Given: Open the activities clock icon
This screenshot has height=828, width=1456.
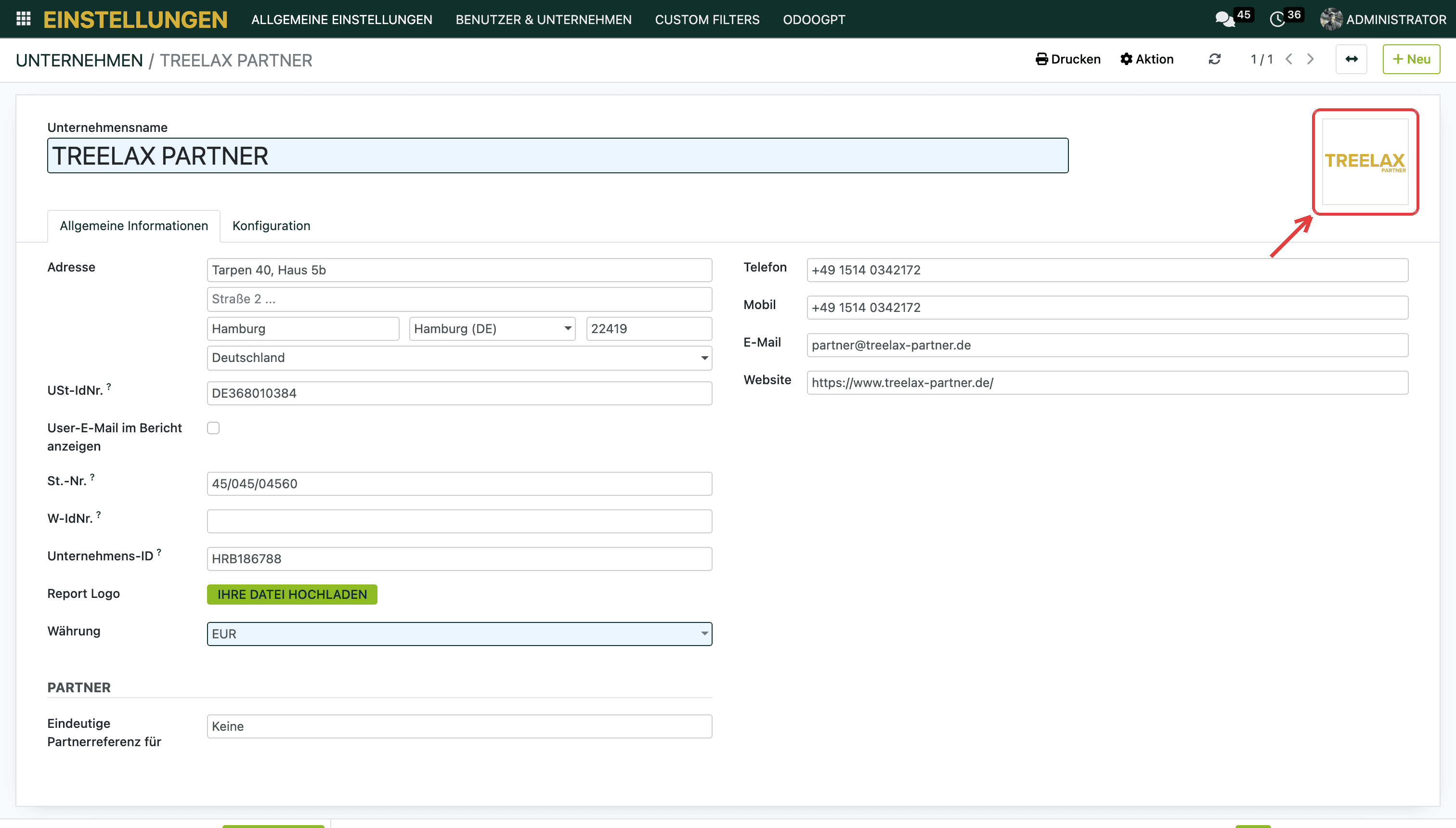Looking at the screenshot, I should pyautogui.click(x=1277, y=19).
